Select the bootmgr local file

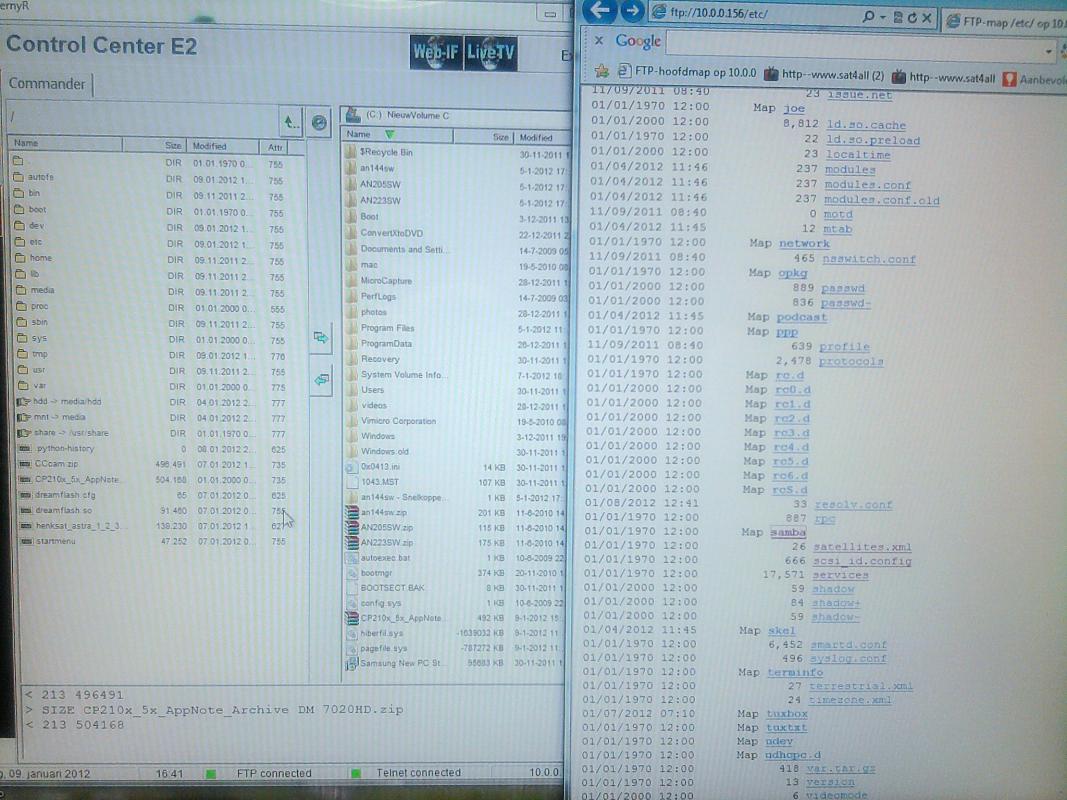pyautogui.click(x=370, y=573)
